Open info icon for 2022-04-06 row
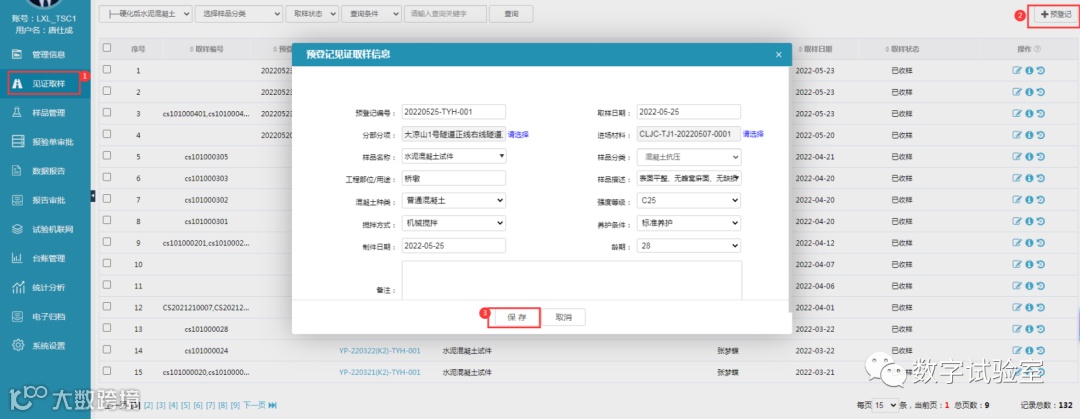Image resolution: width=1080 pixels, height=419 pixels. 1029,286
